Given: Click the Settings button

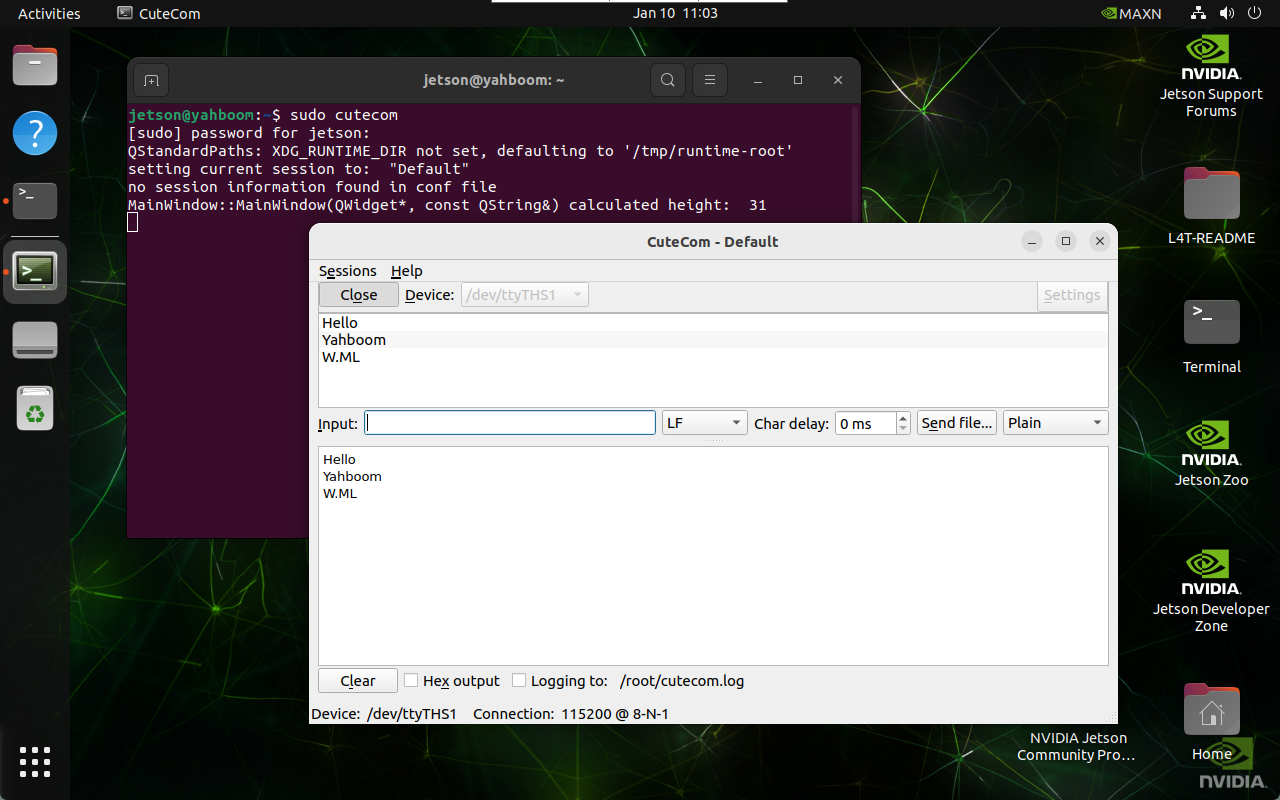Looking at the screenshot, I should pyautogui.click(x=1072, y=295).
